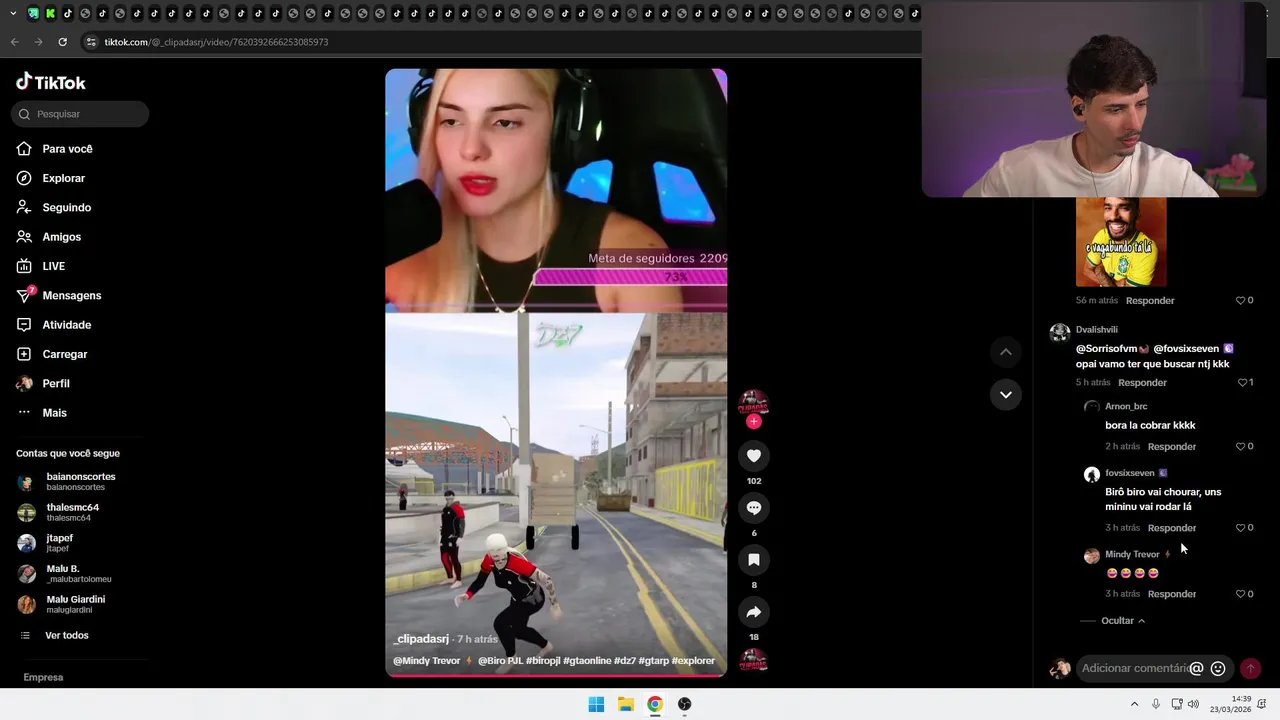Image resolution: width=1280 pixels, height=720 pixels.
Task: Reply to Mindy Trevor's comment
Action: coord(1172,594)
